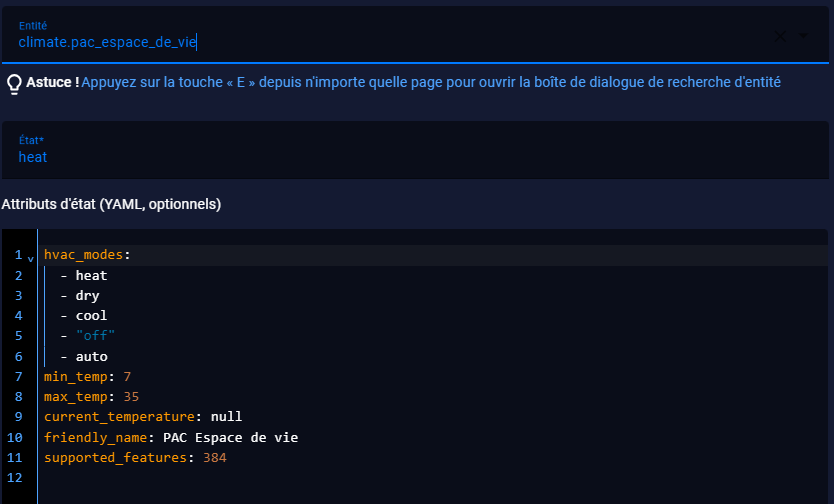Open the entity search dialog tip link
The width and height of the screenshot is (834, 504).
pyautogui.click(x=431, y=82)
